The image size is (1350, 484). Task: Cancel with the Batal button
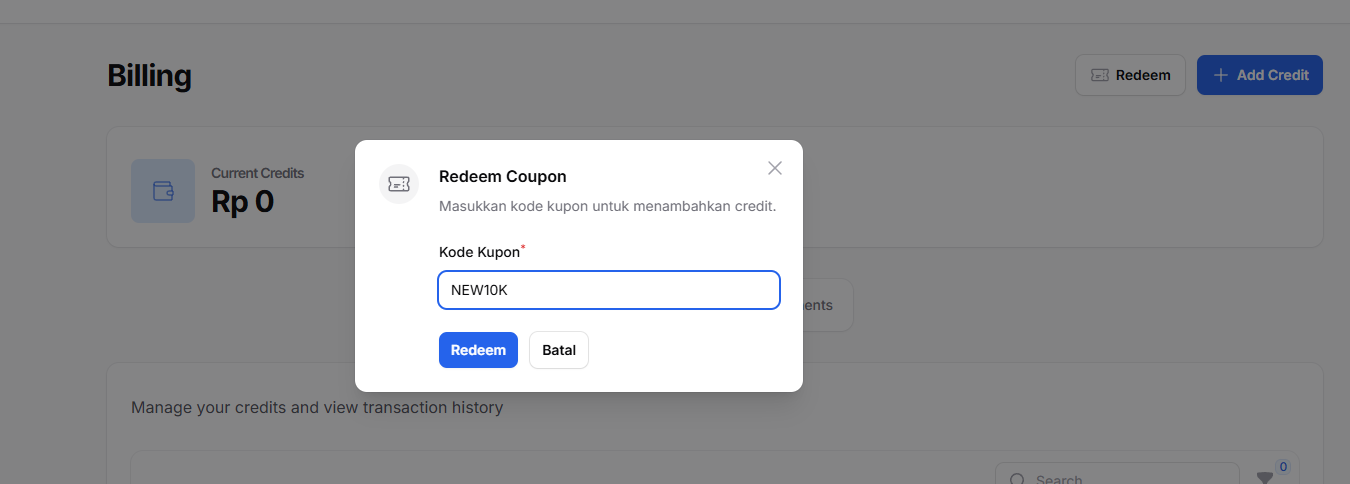coord(559,350)
